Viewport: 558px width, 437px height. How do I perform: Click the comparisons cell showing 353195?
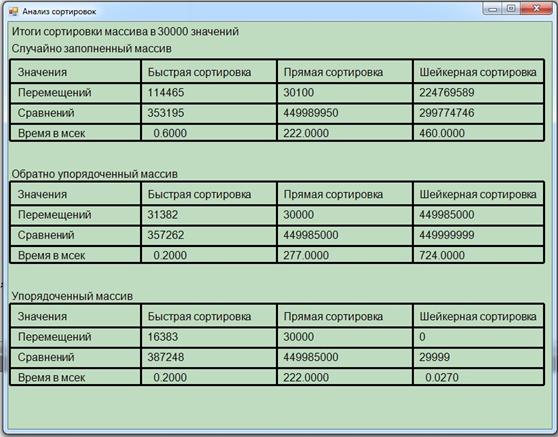(209, 113)
